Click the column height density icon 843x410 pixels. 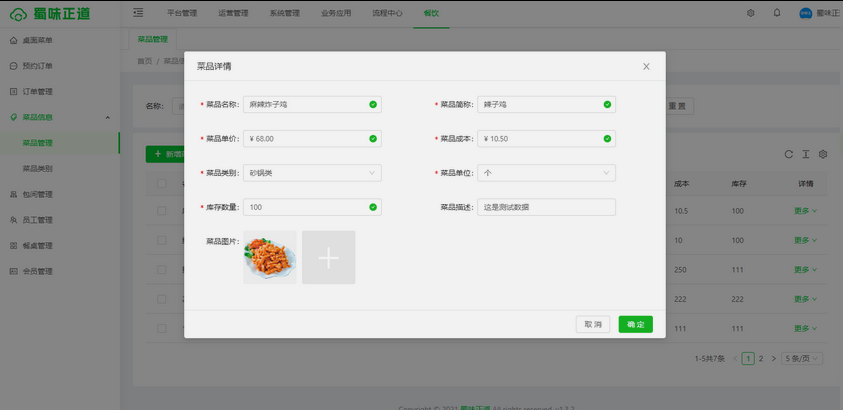tap(805, 154)
